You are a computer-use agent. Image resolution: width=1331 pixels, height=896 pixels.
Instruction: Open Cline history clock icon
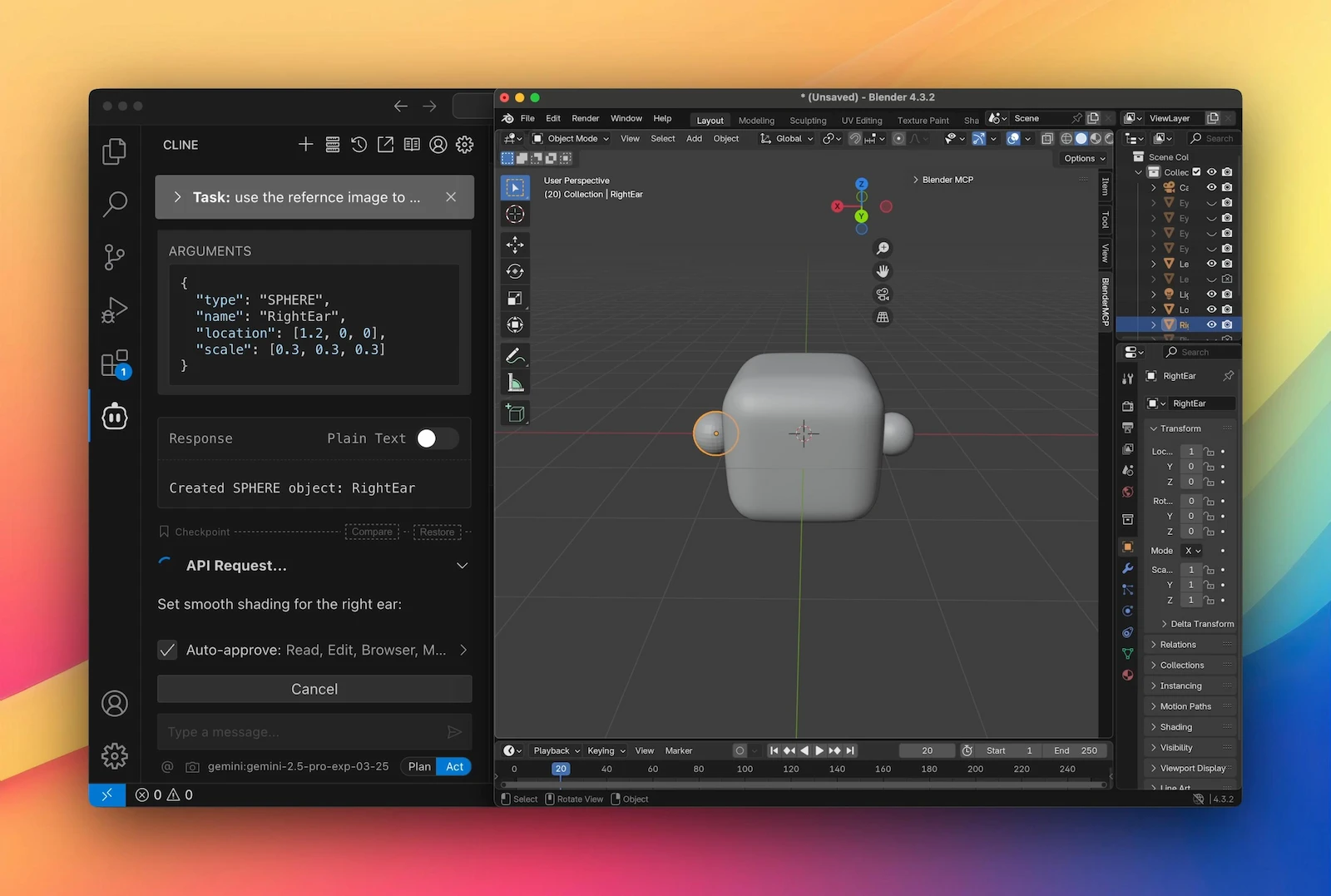(359, 145)
